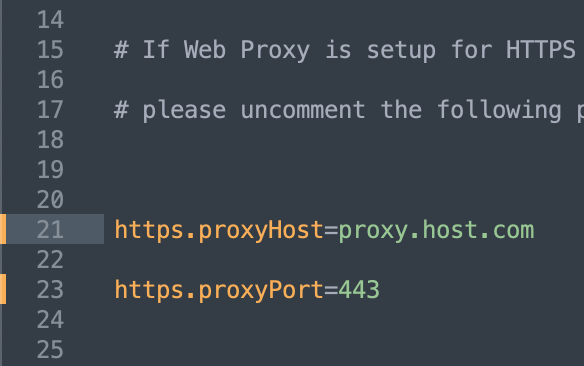Click the 443 port value

click(359, 290)
